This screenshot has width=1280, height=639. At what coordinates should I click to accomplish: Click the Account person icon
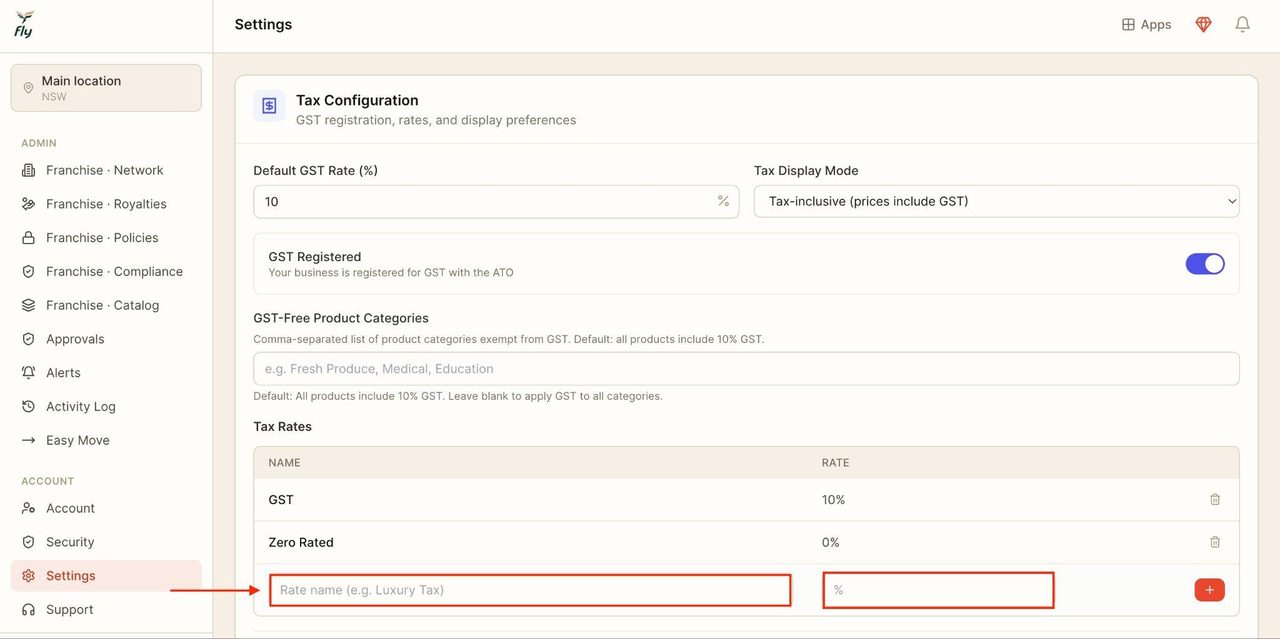(x=28, y=508)
